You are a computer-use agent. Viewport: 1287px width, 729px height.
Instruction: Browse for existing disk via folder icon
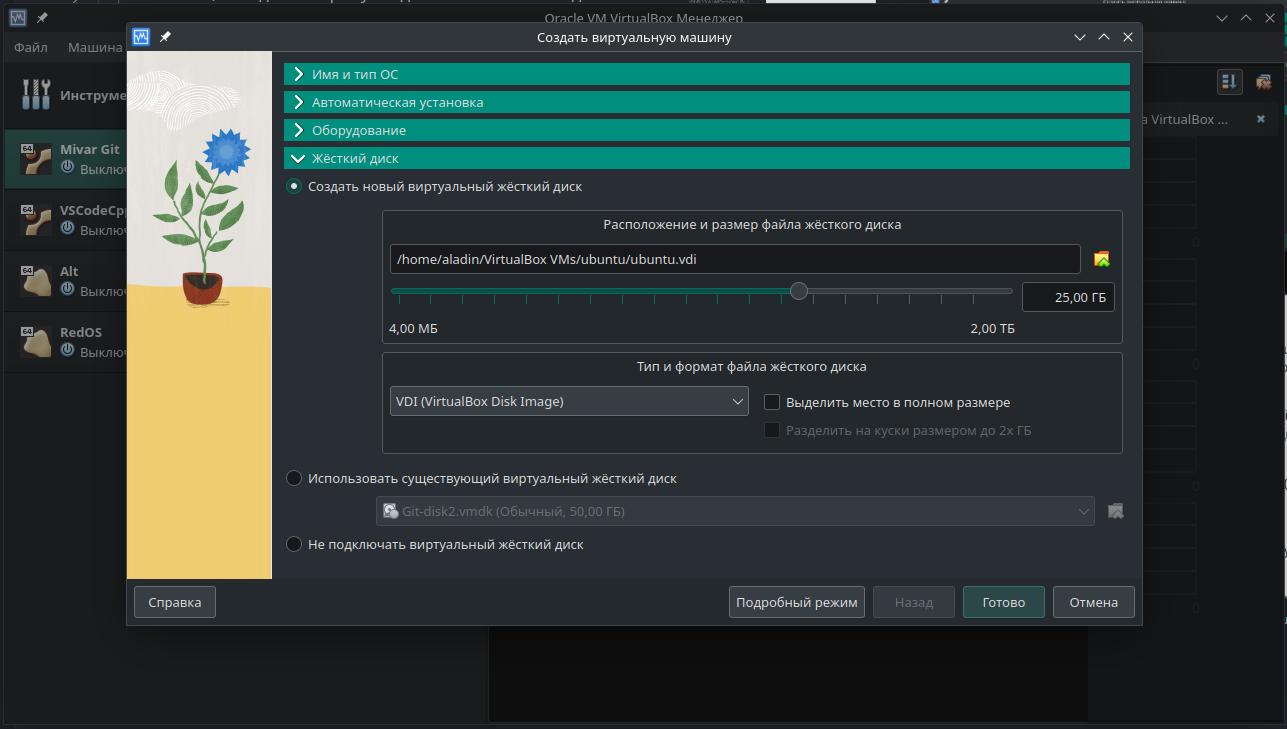tap(1116, 511)
